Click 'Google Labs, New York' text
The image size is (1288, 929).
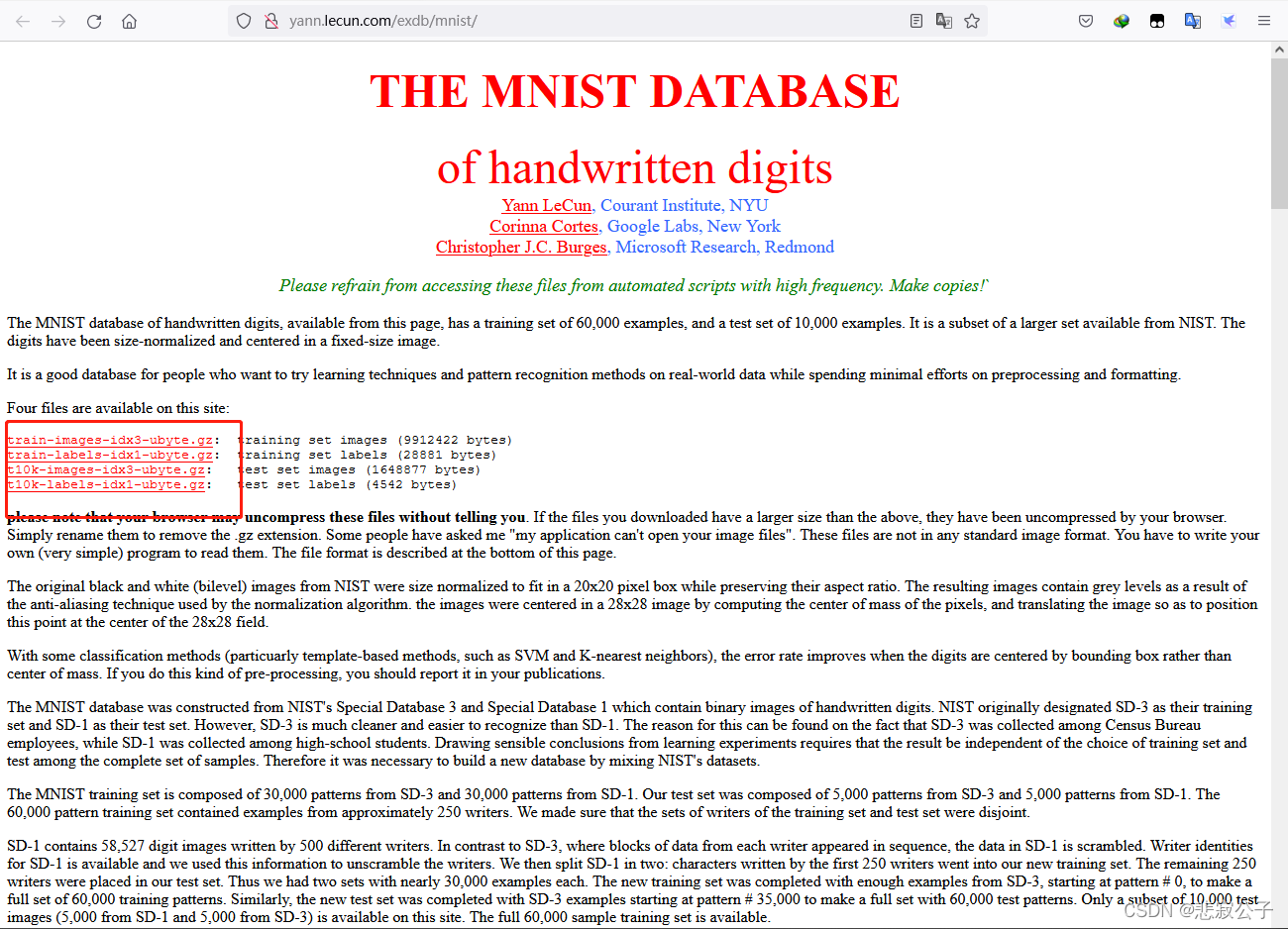(694, 226)
